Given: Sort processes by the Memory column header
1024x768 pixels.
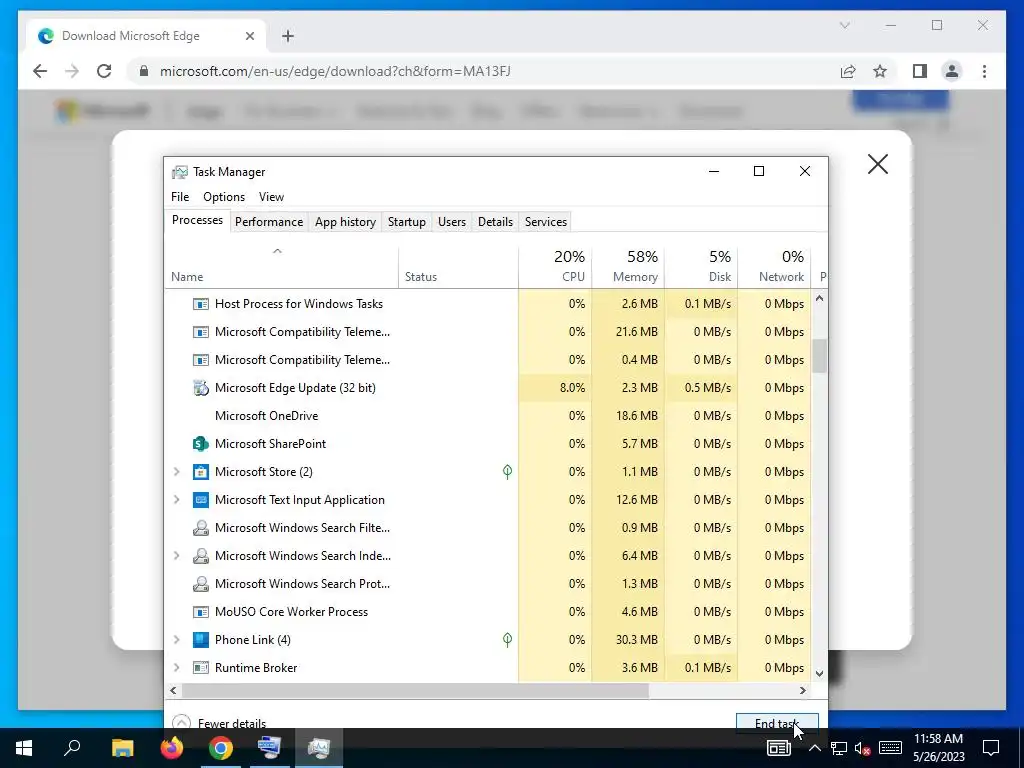Looking at the screenshot, I should (628, 268).
